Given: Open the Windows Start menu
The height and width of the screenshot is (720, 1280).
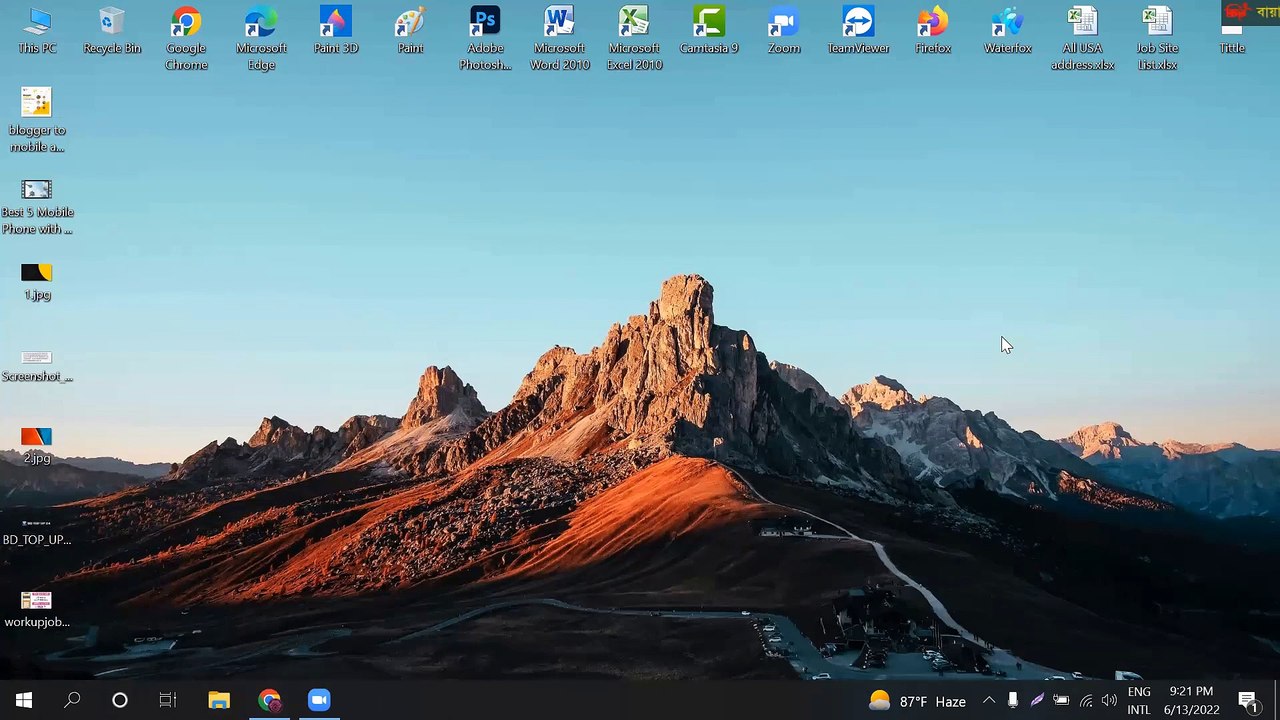Looking at the screenshot, I should [x=24, y=700].
